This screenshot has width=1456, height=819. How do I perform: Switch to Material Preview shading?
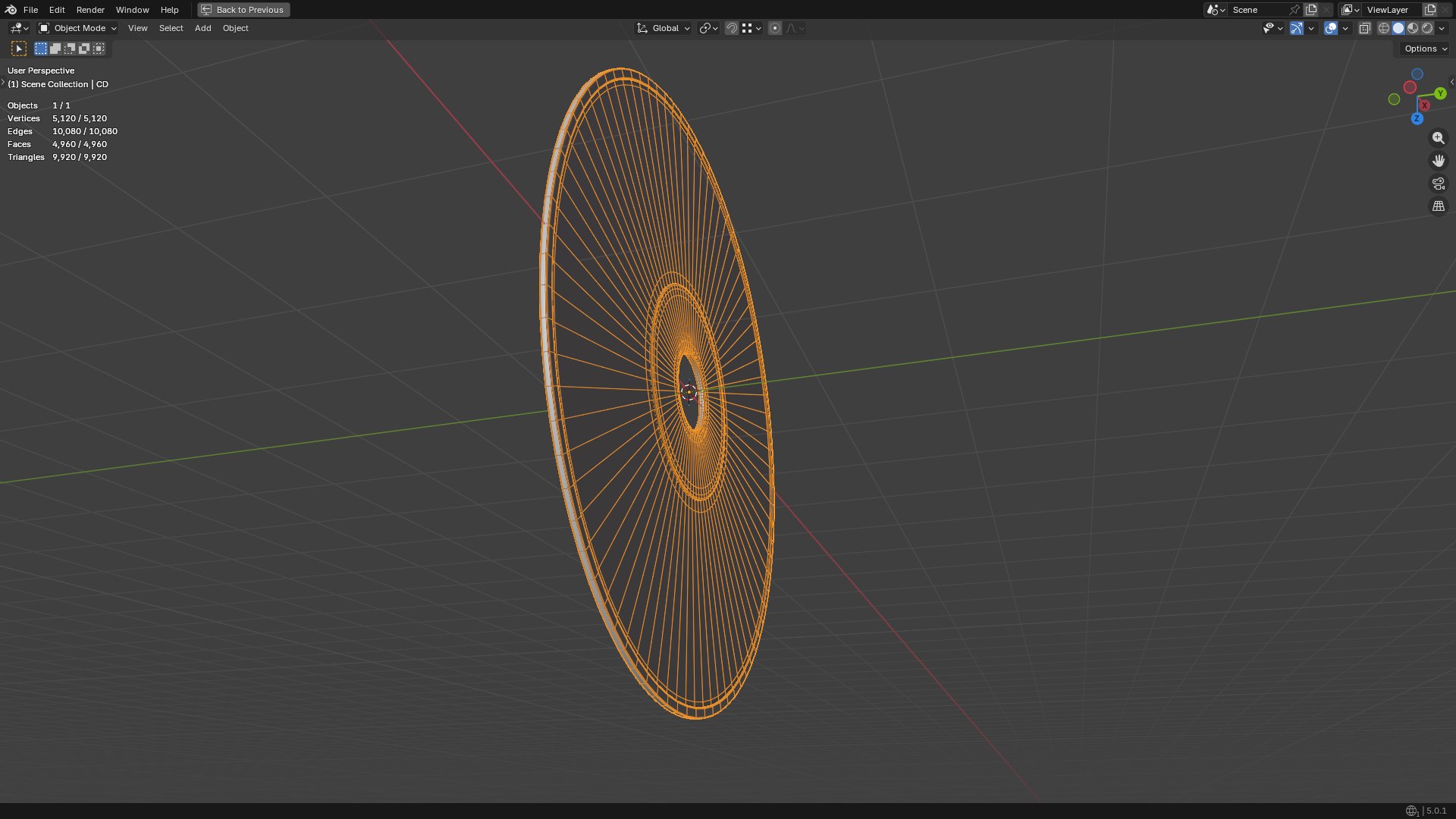point(1413,28)
